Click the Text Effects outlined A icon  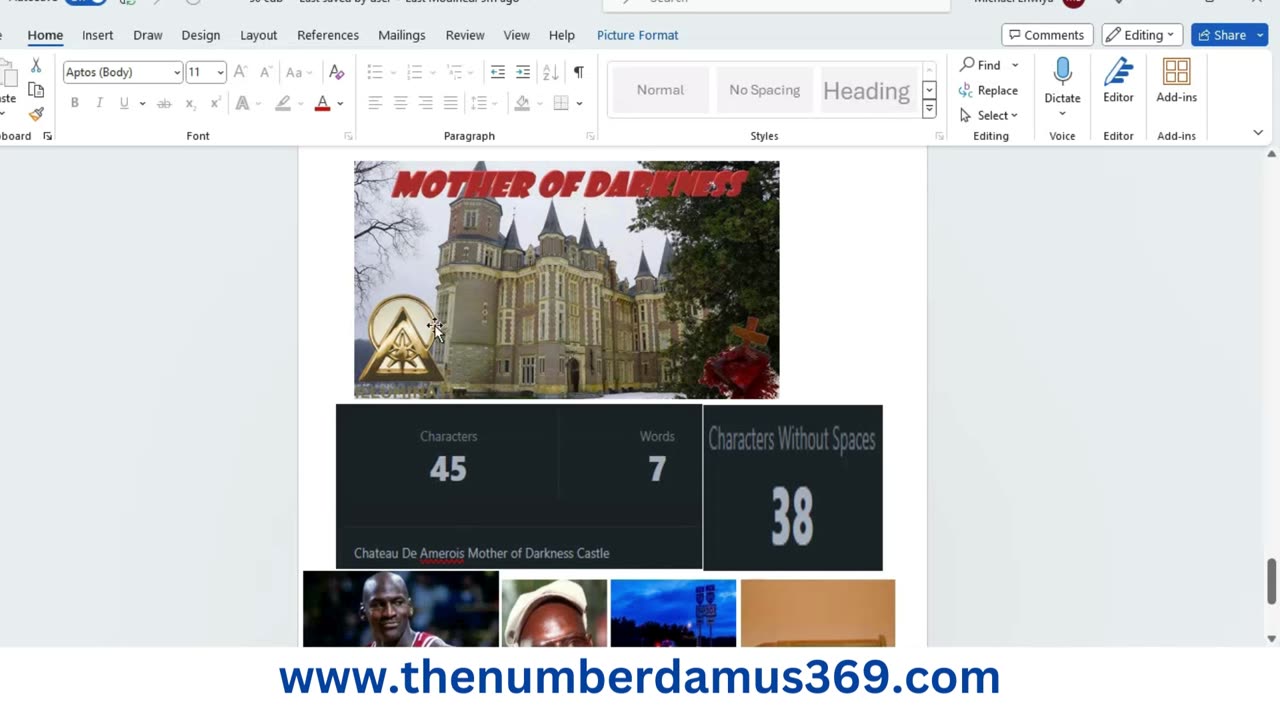pos(242,103)
